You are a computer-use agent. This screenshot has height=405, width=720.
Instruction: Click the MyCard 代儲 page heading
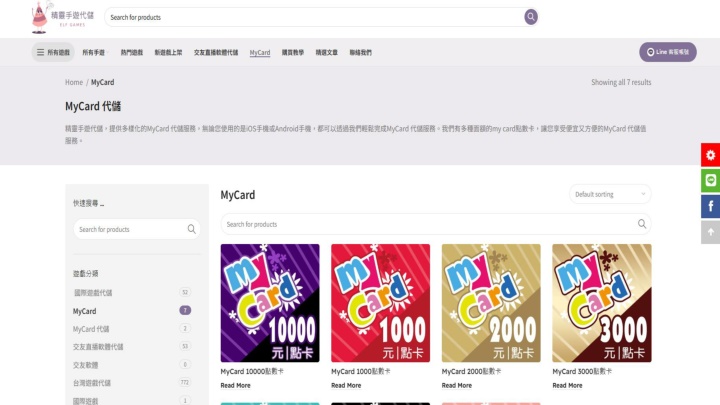click(x=93, y=106)
